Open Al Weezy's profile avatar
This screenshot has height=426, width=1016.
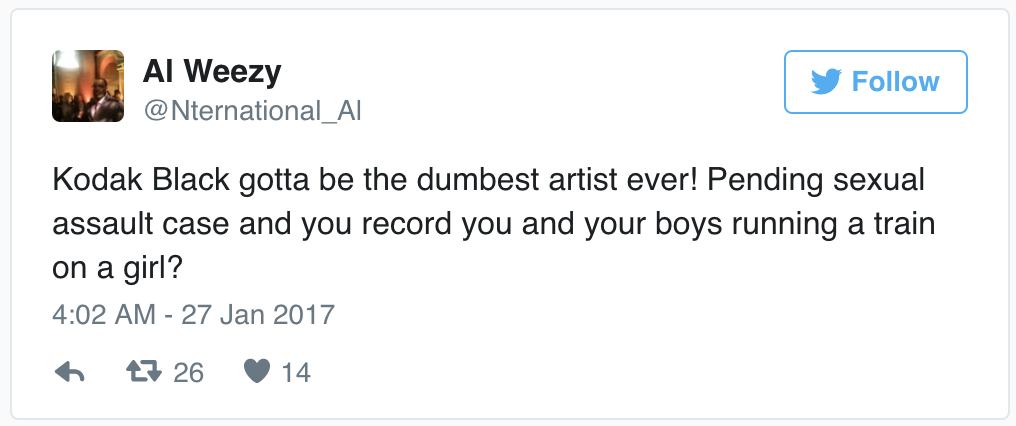tap(88, 86)
